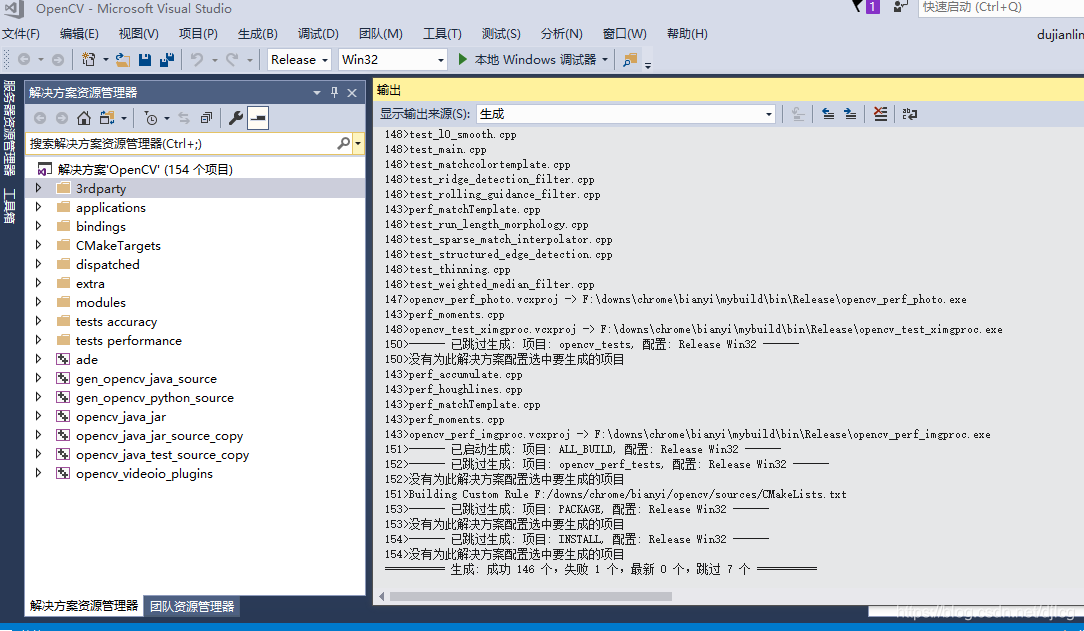Viewport: 1084px width, 631px height.
Task: Click the feedback icon near Quick Launch
Action: pyautogui.click(x=900, y=7)
